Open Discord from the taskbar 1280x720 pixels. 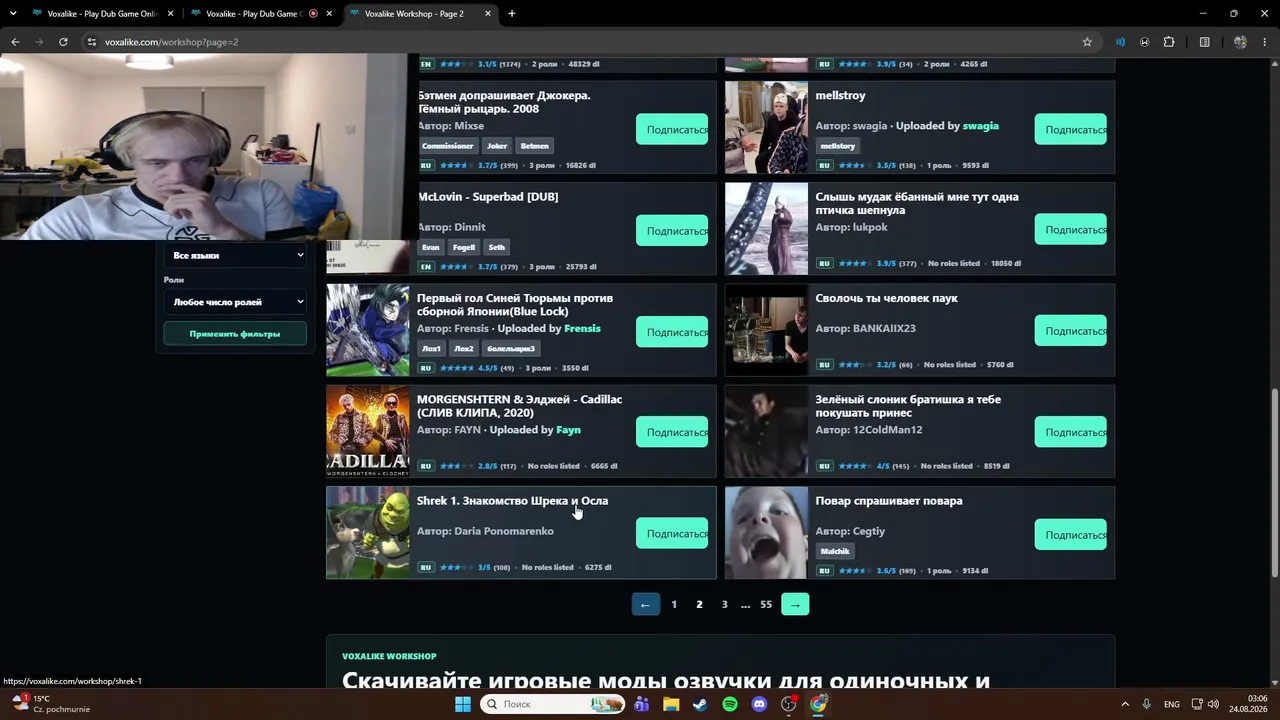(x=759, y=704)
